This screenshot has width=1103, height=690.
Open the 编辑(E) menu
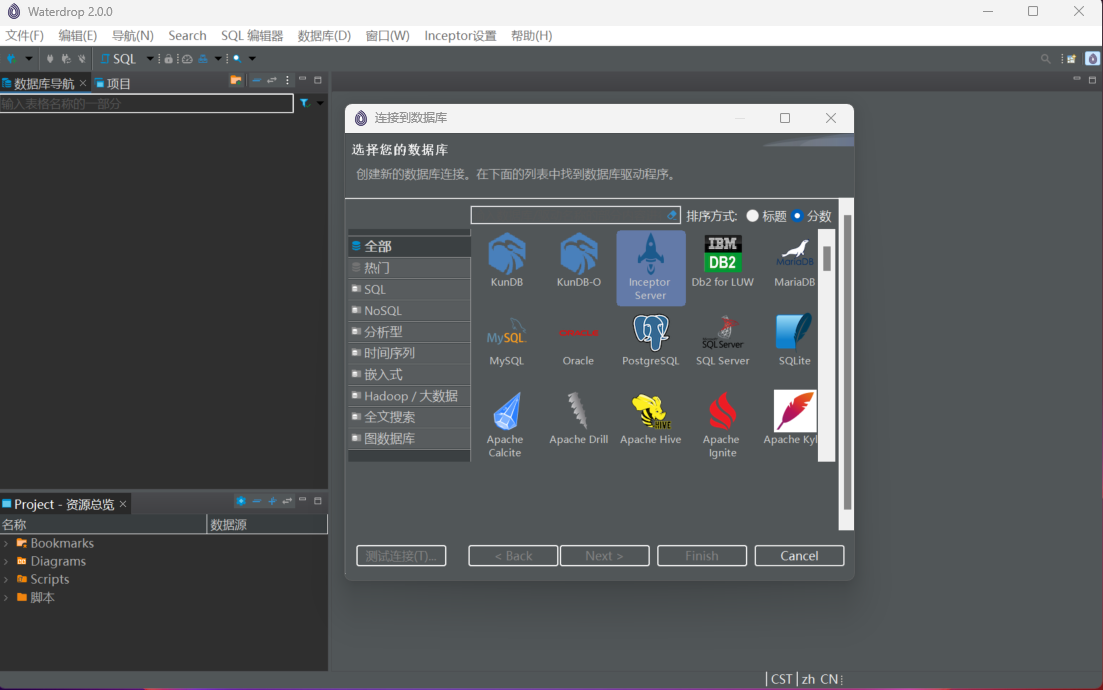pyautogui.click(x=77, y=36)
